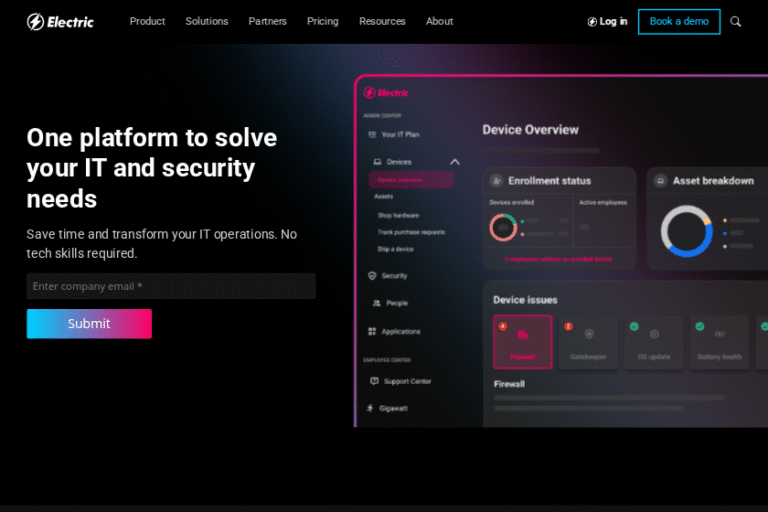
Task: Click the Book a demo button
Action: pos(679,21)
